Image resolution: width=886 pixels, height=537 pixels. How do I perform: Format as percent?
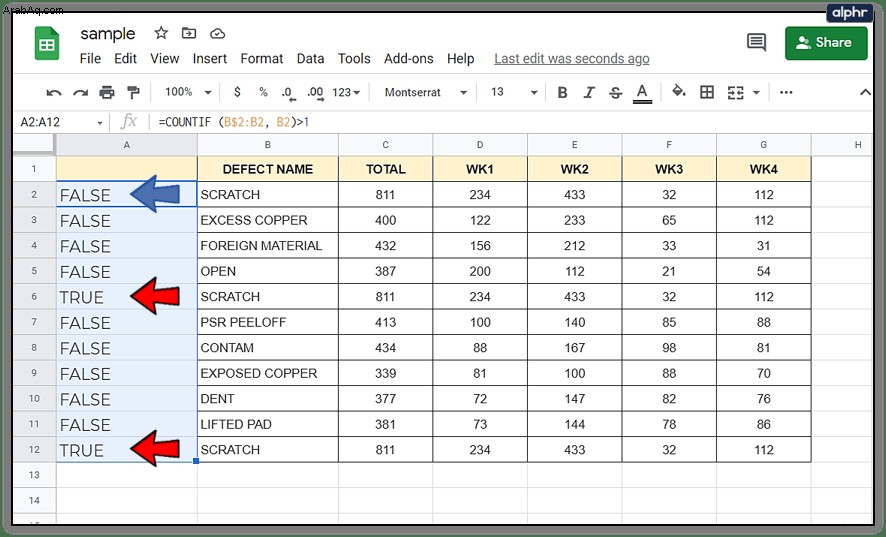(263, 92)
